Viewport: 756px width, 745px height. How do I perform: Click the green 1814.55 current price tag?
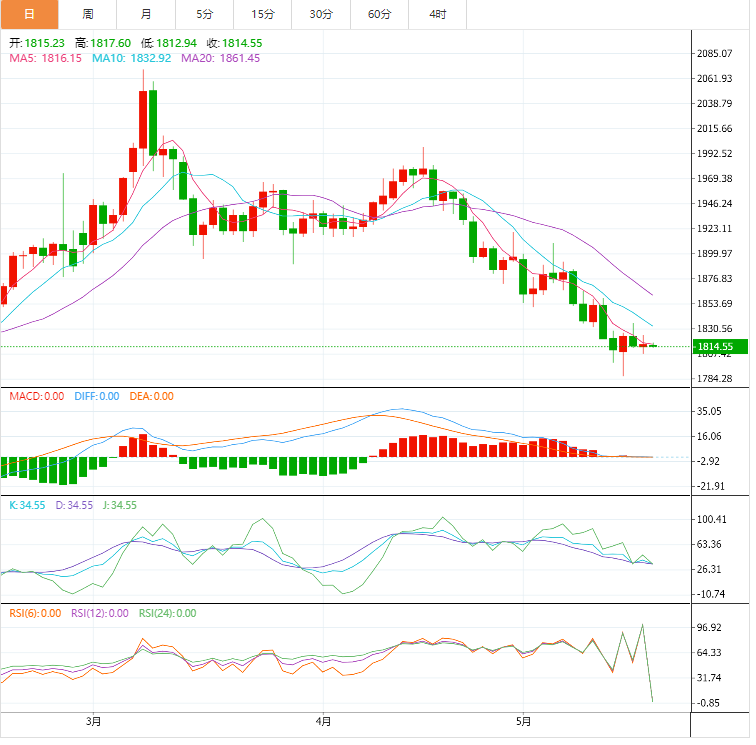[x=720, y=347]
